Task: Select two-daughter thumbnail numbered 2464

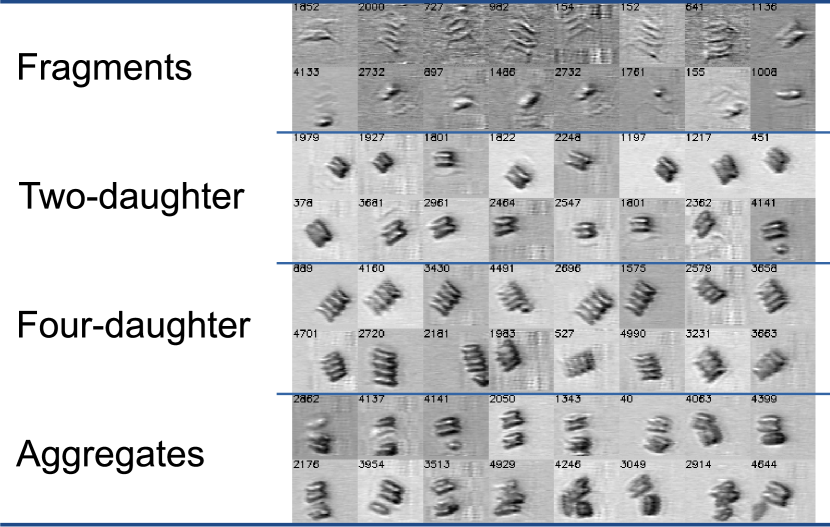Action: (521, 230)
